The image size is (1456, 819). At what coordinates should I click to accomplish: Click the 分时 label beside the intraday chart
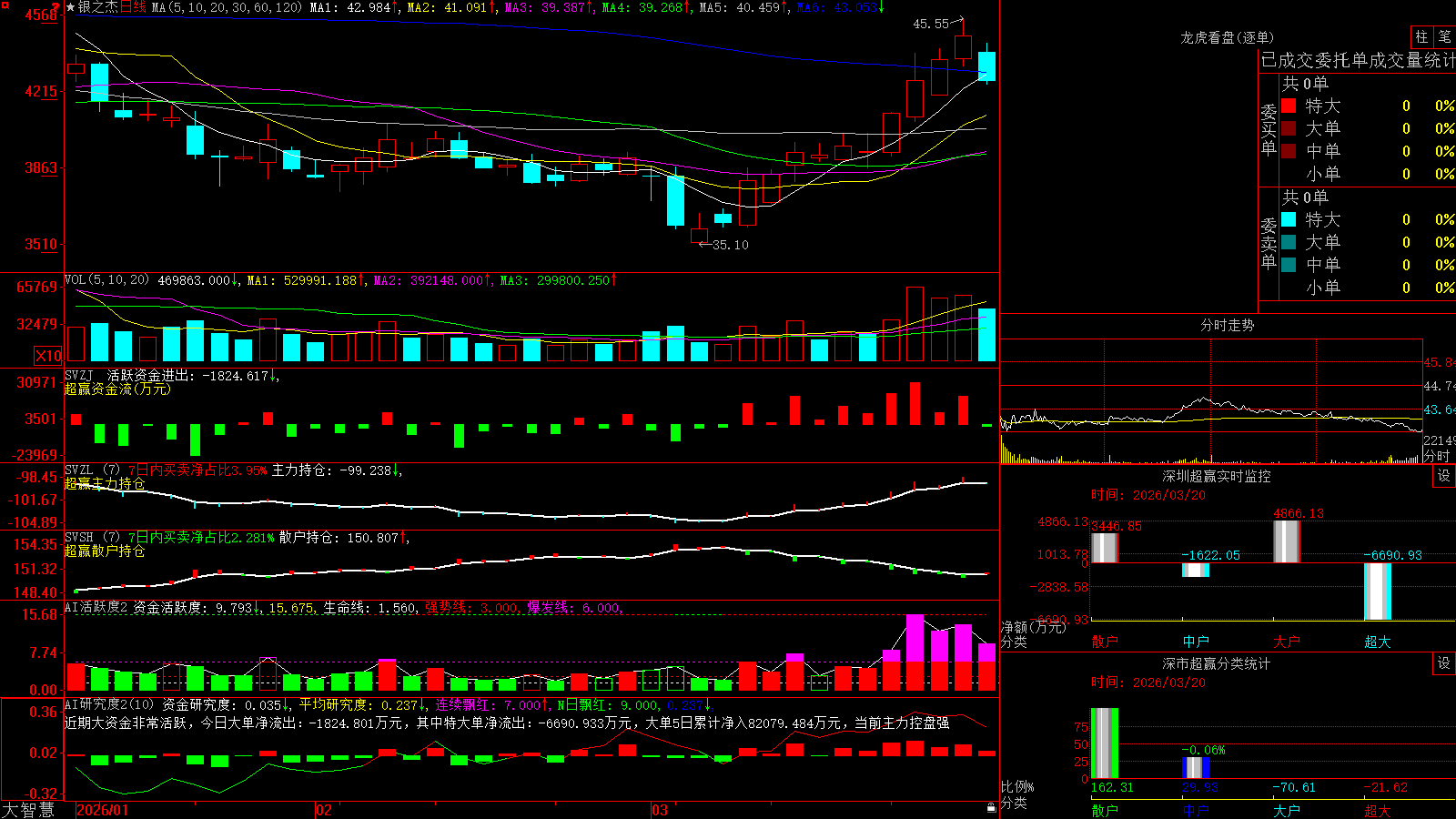click(x=1437, y=455)
